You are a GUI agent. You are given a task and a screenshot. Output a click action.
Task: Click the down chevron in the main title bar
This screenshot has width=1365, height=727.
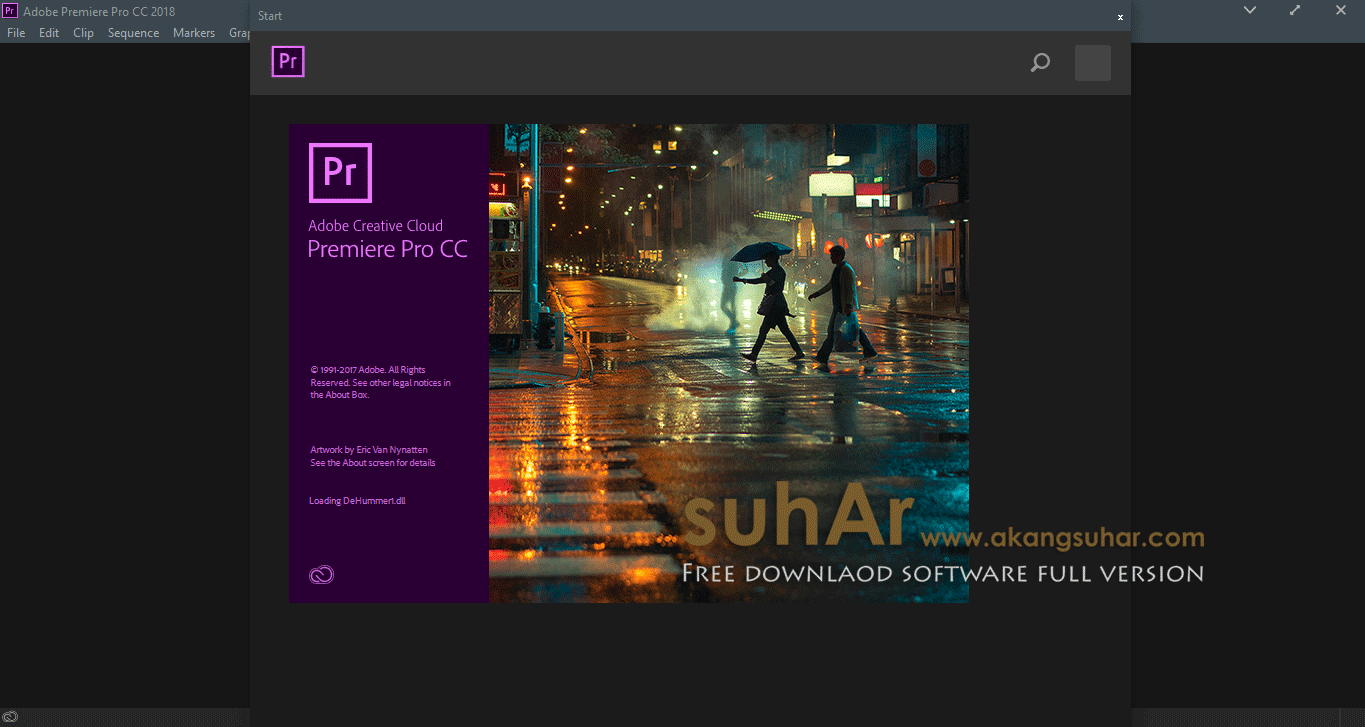pos(1250,10)
